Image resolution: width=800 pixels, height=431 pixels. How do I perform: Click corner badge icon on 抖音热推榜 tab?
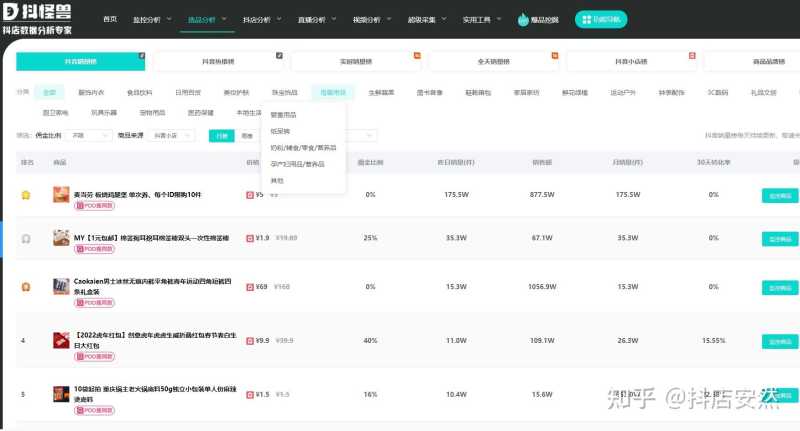pyautogui.click(x=279, y=56)
